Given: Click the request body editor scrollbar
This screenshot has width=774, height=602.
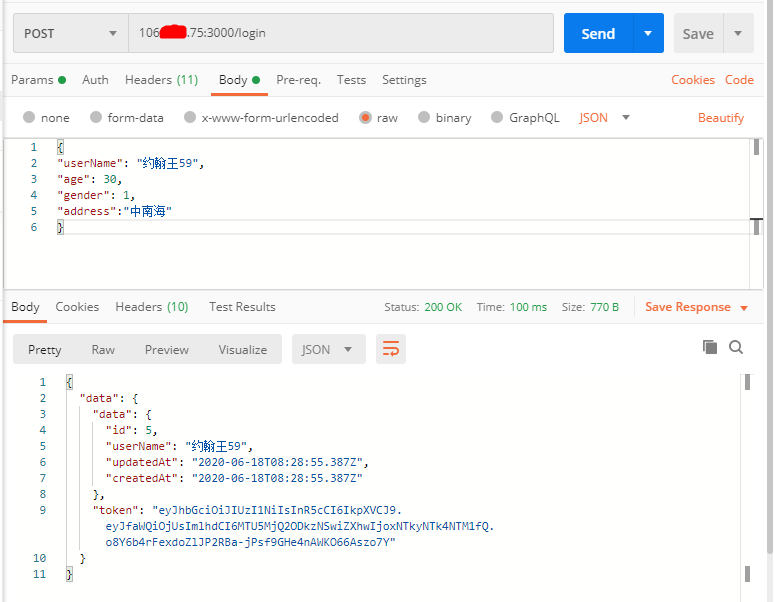Looking at the screenshot, I should click(756, 213).
